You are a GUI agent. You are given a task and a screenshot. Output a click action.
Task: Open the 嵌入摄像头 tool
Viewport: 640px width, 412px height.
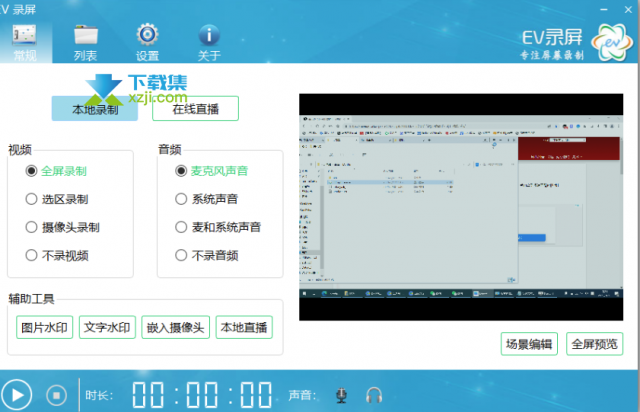176,327
